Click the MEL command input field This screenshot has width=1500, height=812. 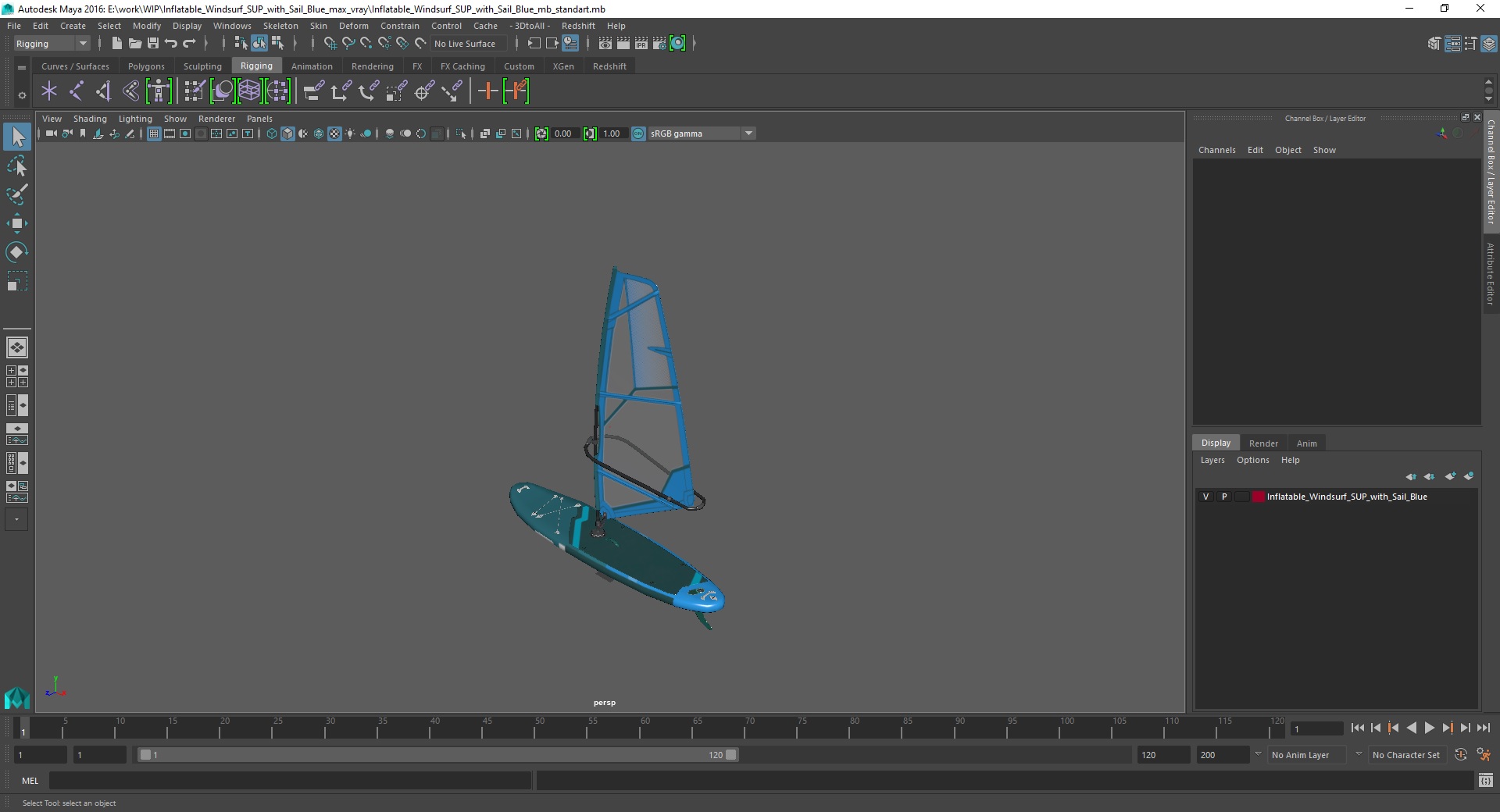click(x=290, y=780)
